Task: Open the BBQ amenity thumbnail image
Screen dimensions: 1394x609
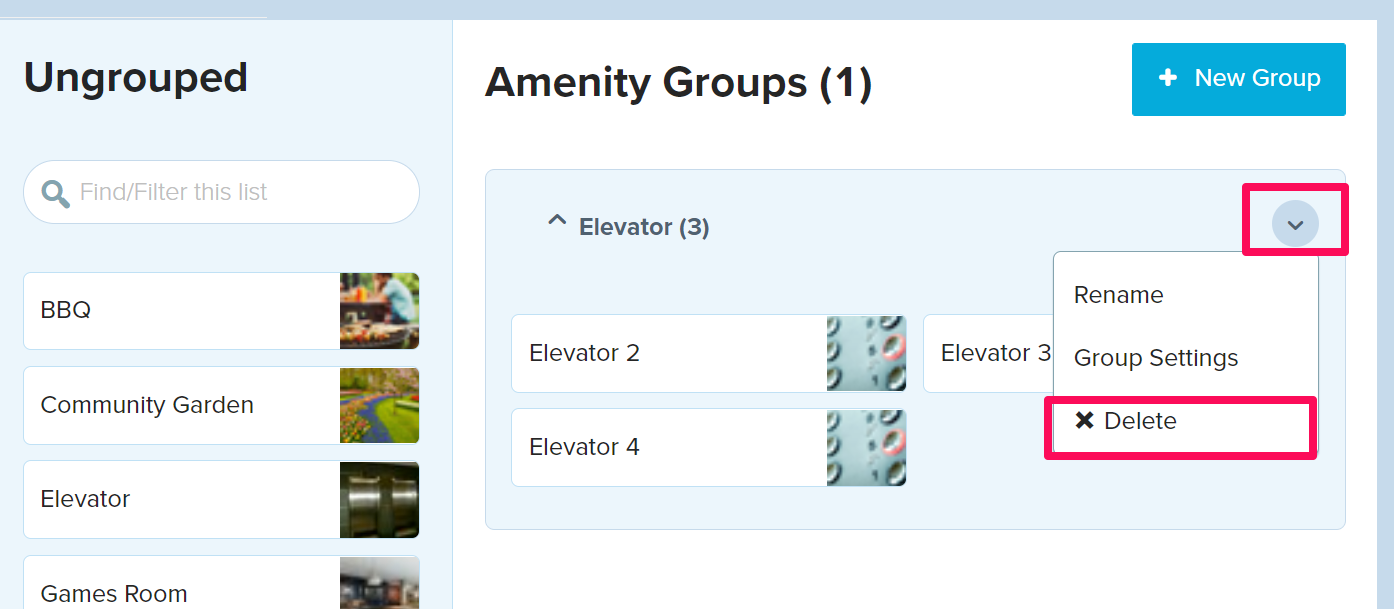Action: [379, 311]
